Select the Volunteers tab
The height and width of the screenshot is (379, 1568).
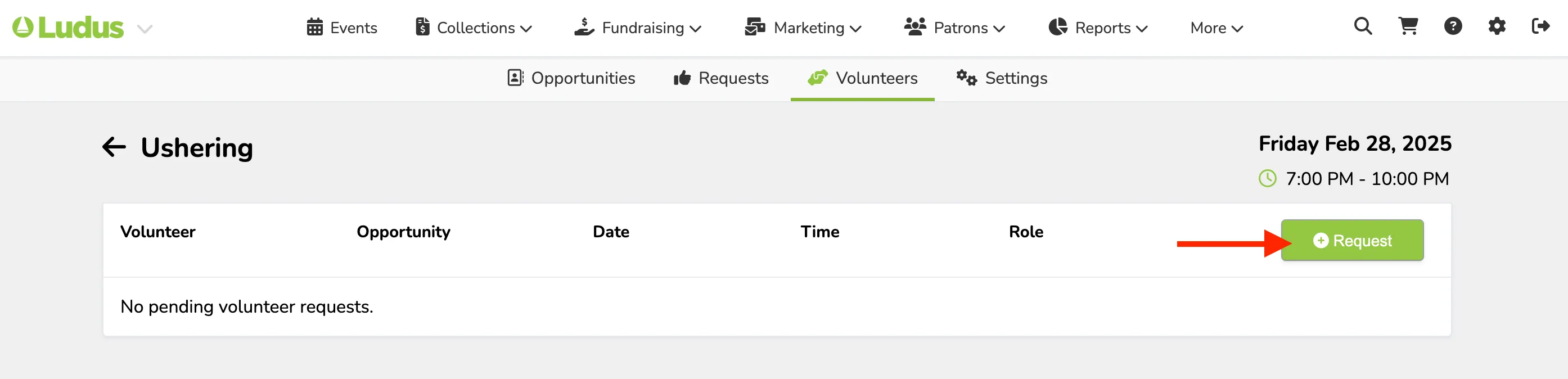pyautogui.click(x=862, y=79)
